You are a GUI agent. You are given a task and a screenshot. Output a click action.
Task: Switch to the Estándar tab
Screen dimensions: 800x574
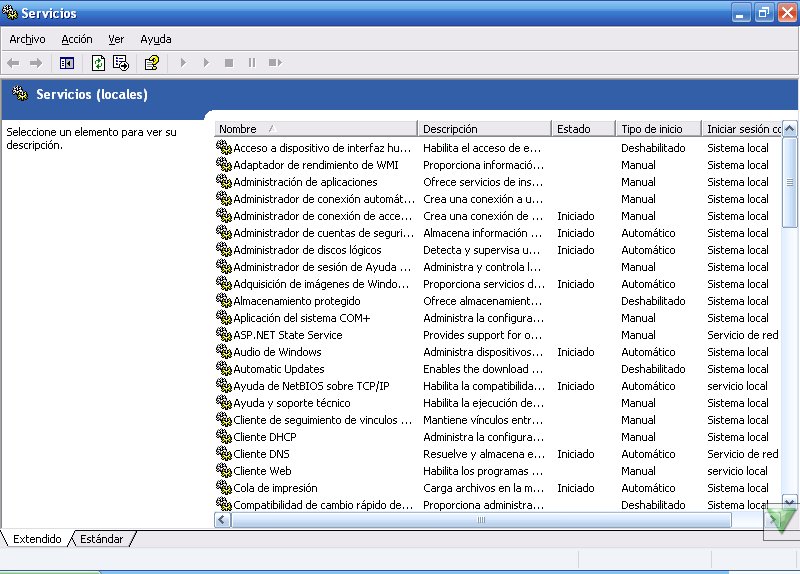(x=101, y=539)
